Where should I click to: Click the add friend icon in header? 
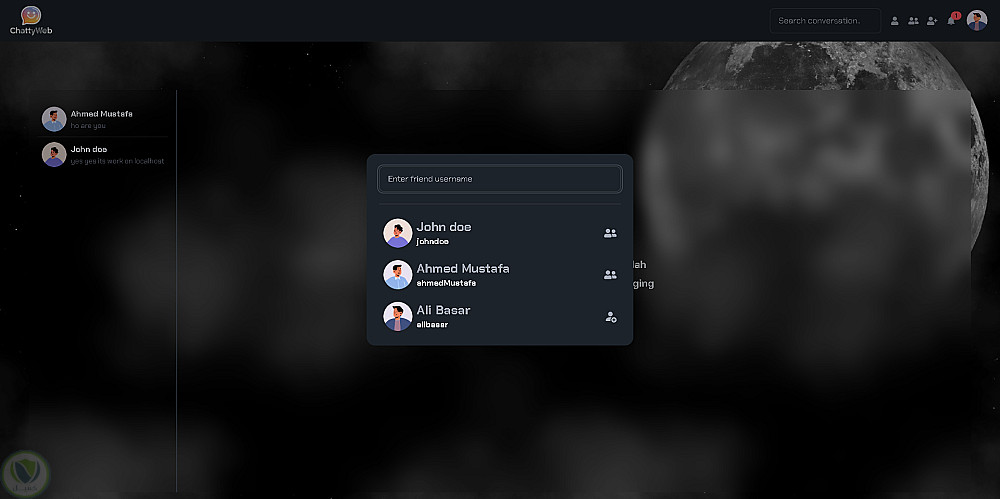click(x=932, y=21)
